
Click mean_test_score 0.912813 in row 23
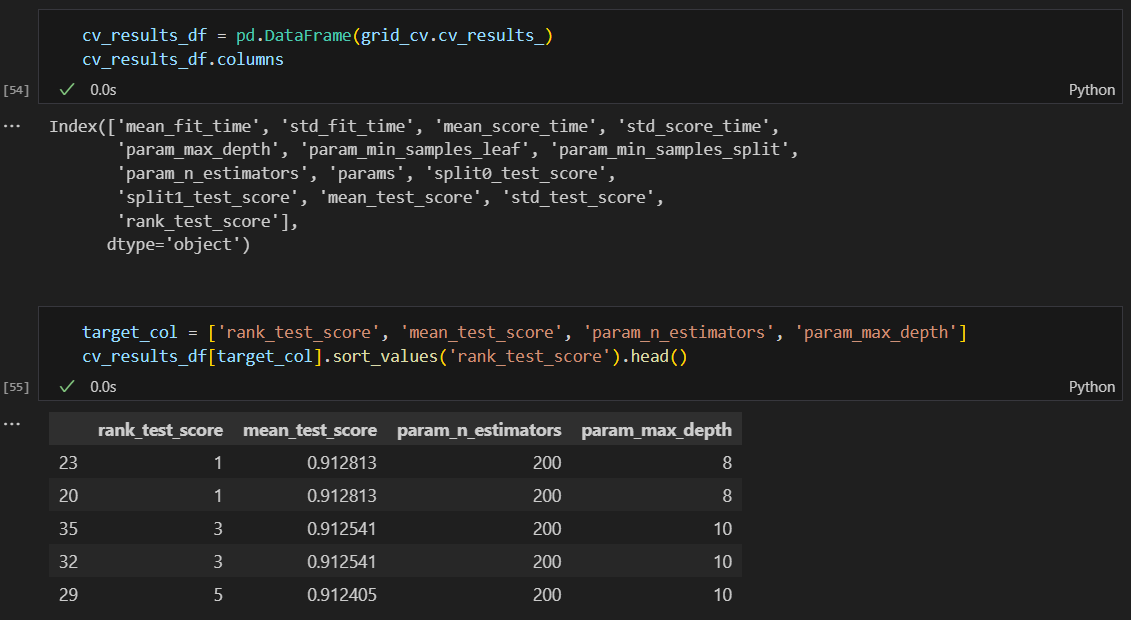point(342,463)
